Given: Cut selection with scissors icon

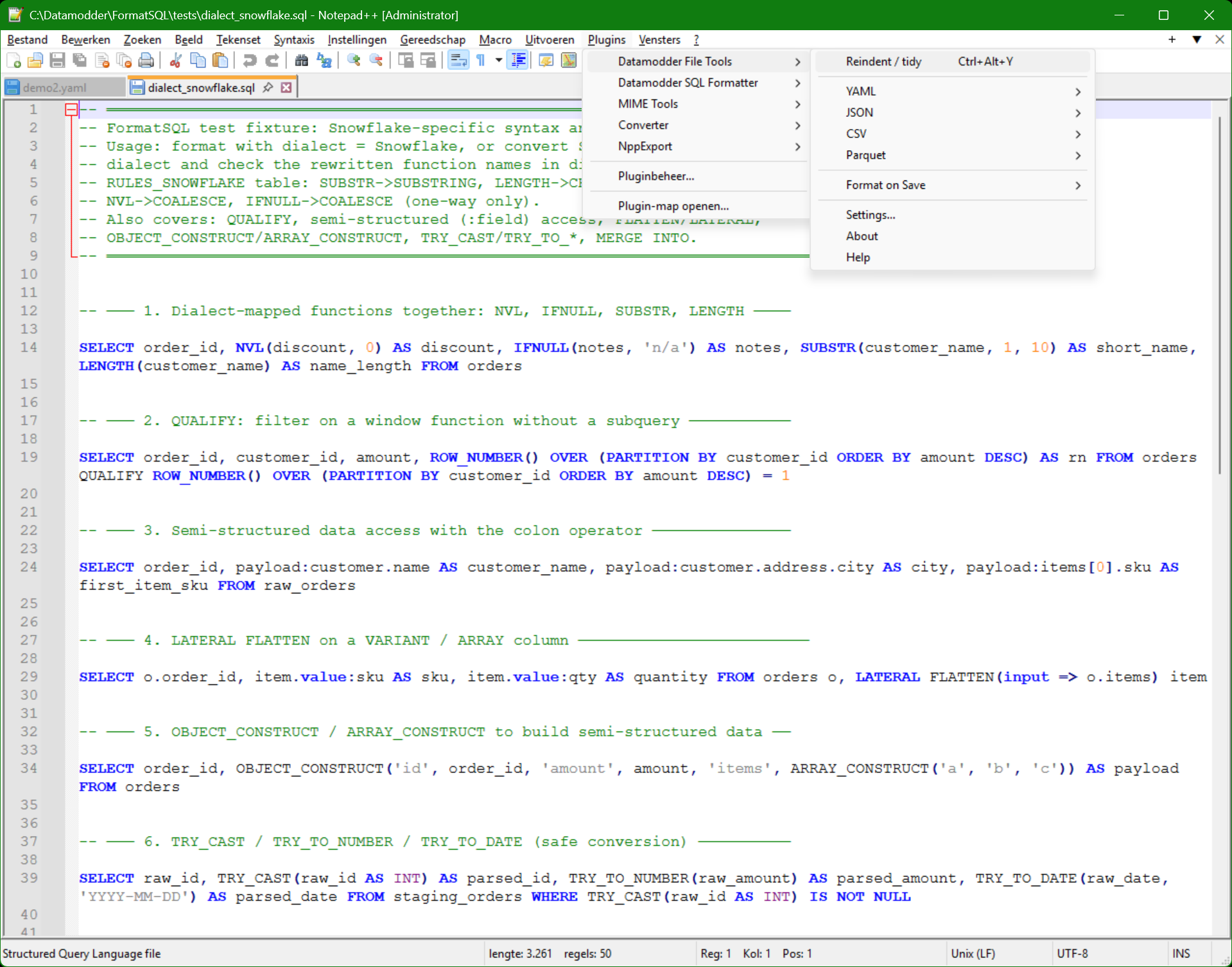Looking at the screenshot, I should click(175, 60).
